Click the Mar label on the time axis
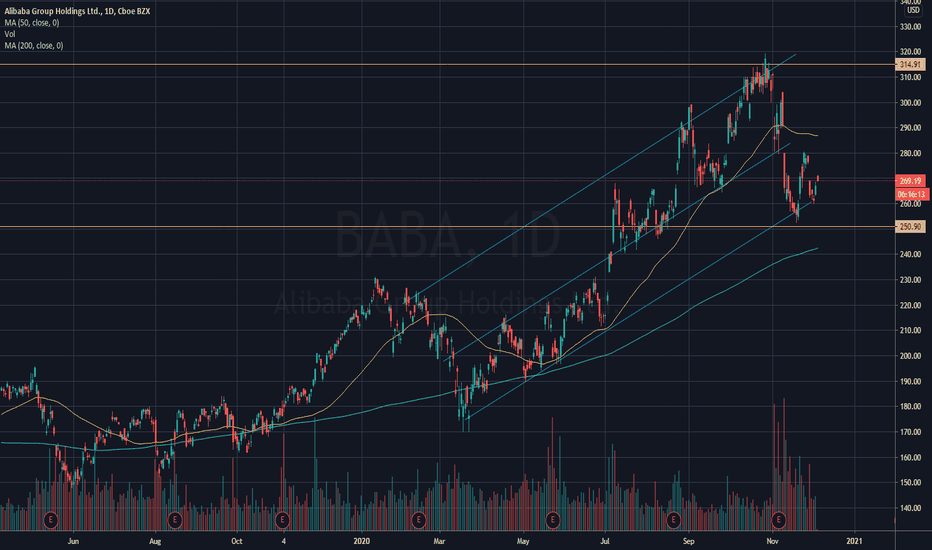The width and height of the screenshot is (932, 550). pos(439,541)
